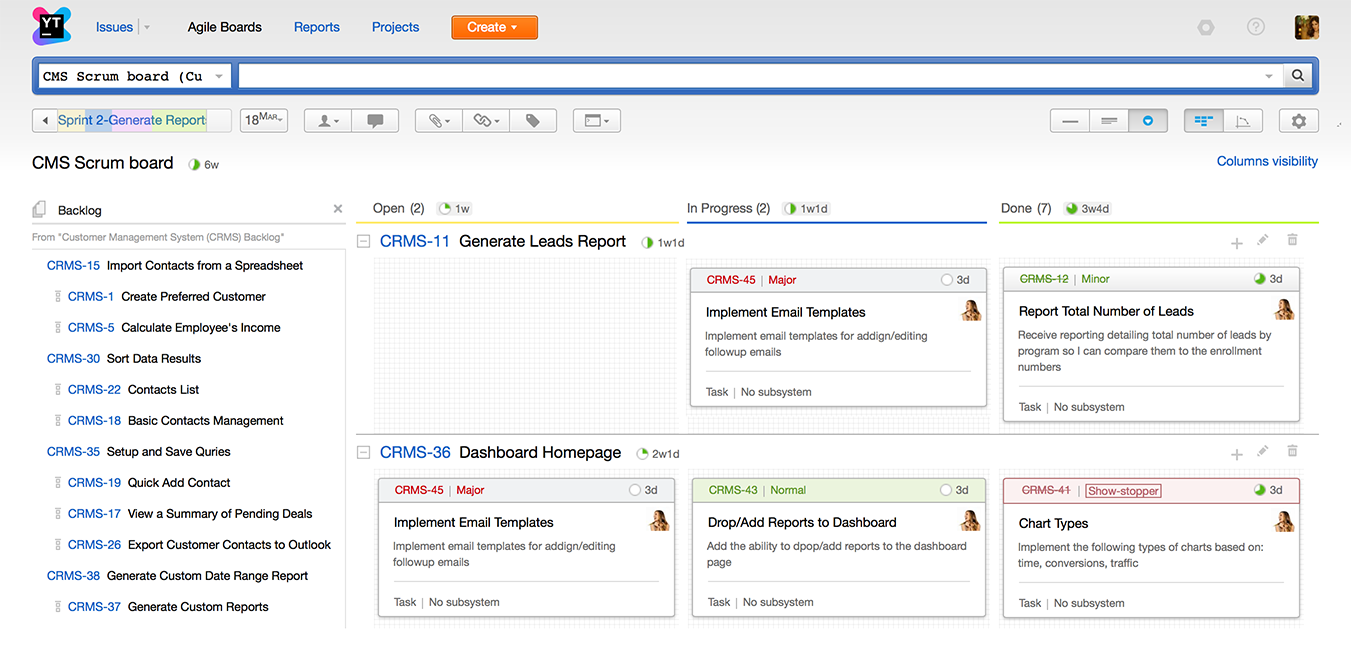Click the assignee avatar on the Chart Types card
Image resolution: width=1351 pixels, height=650 pixels.
(x=1284, y=521)
